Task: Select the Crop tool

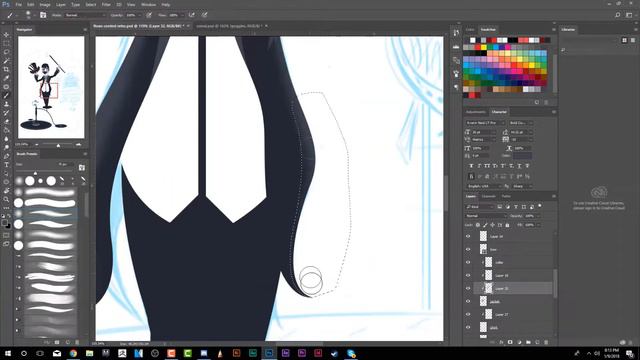Action: coord(6,69)
